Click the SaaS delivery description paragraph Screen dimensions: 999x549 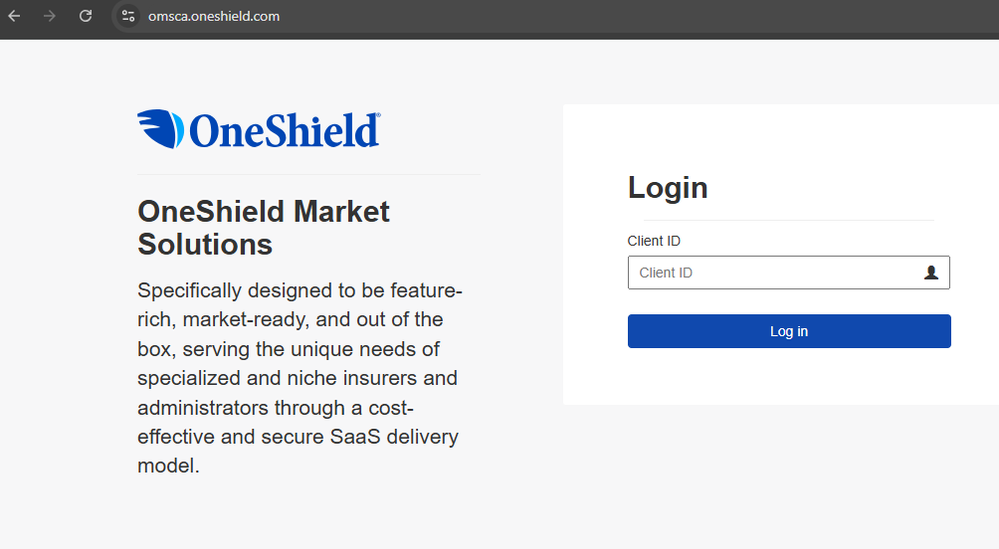(x=299, y=378)
